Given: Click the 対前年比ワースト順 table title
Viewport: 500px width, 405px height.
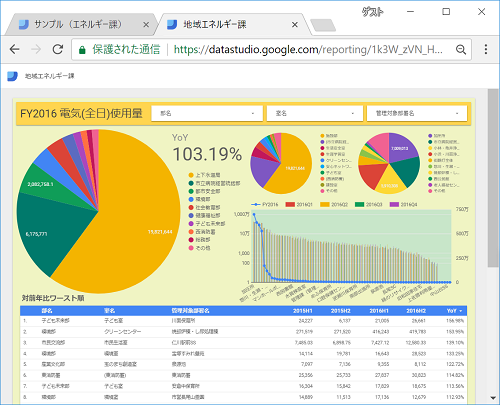Looking at the screenshot, I should tap(53, 298).
